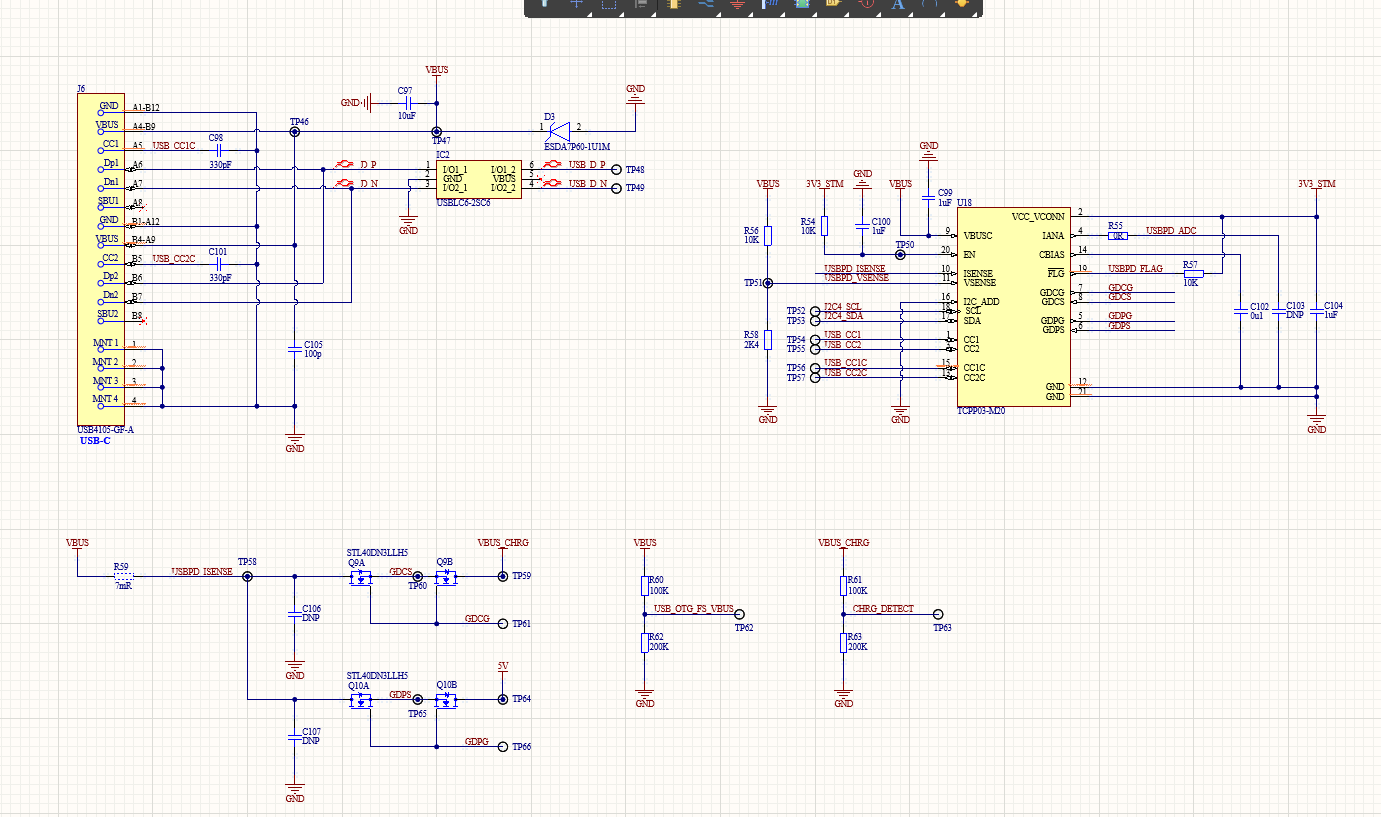Image resolution: width=1381 pixels, height=817 pixels.
Task: Click the USBLC6-2SC6 part name text
Action: 463,204
